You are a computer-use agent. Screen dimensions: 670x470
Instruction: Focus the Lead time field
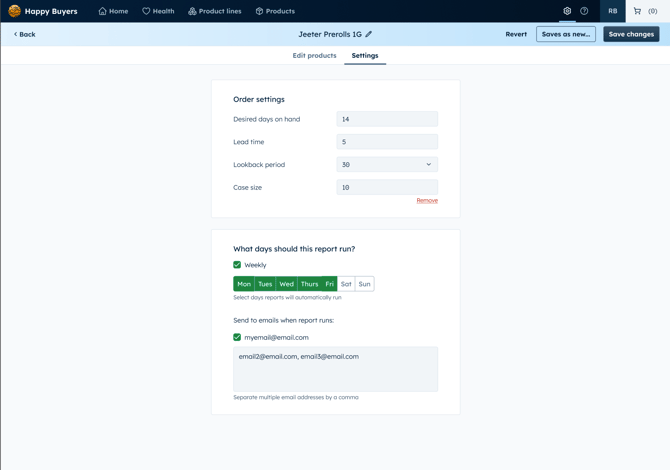click(x=387, y=142)
